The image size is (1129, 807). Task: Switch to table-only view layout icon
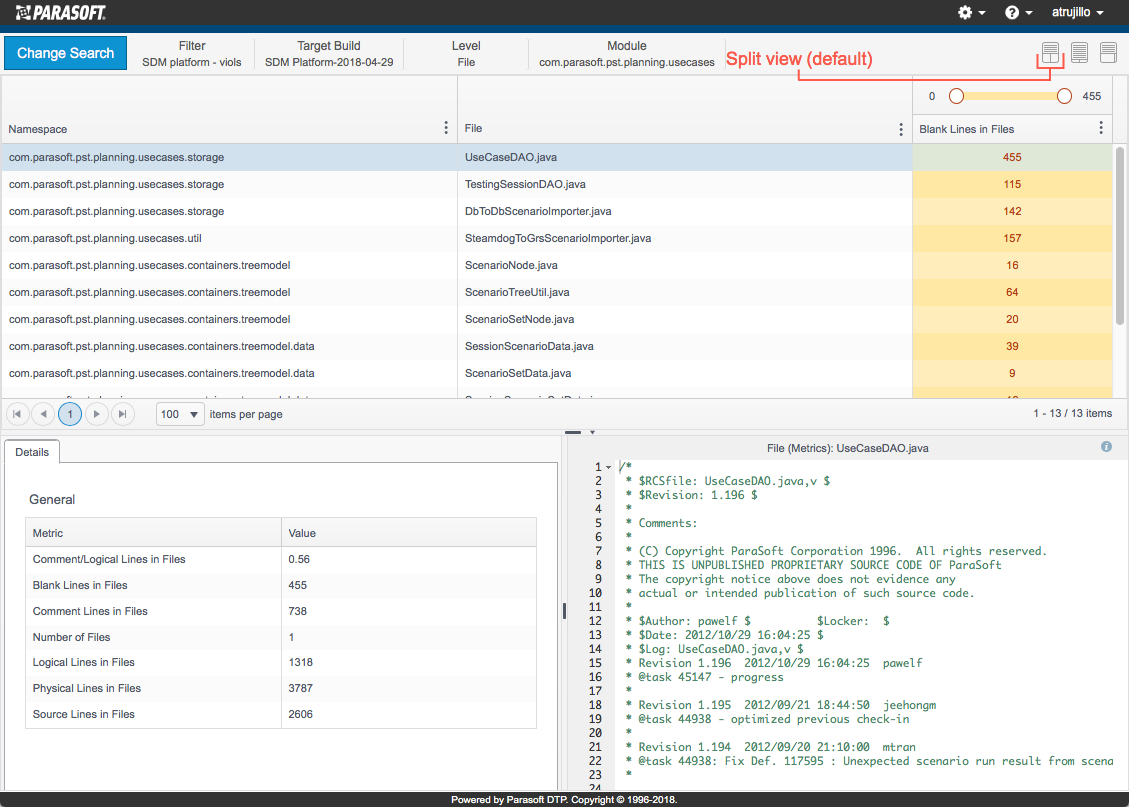pyautogui.click(x=1079, y=53)
